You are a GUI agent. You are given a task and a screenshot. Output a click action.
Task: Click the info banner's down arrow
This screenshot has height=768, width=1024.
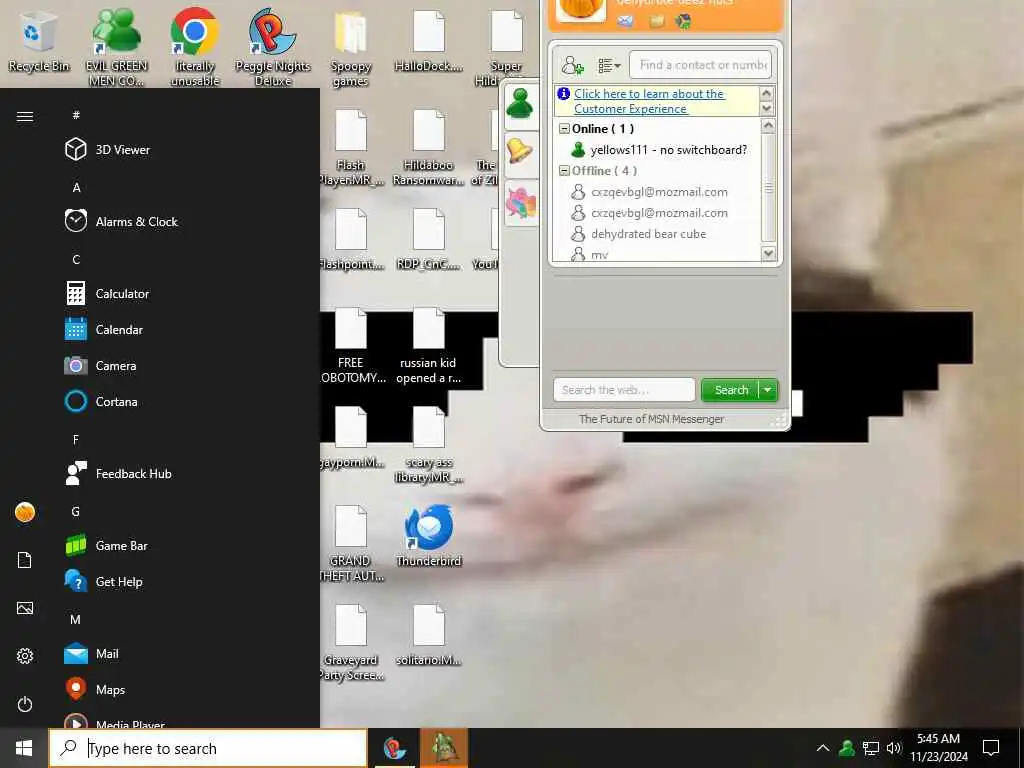(x=767, y=108)
